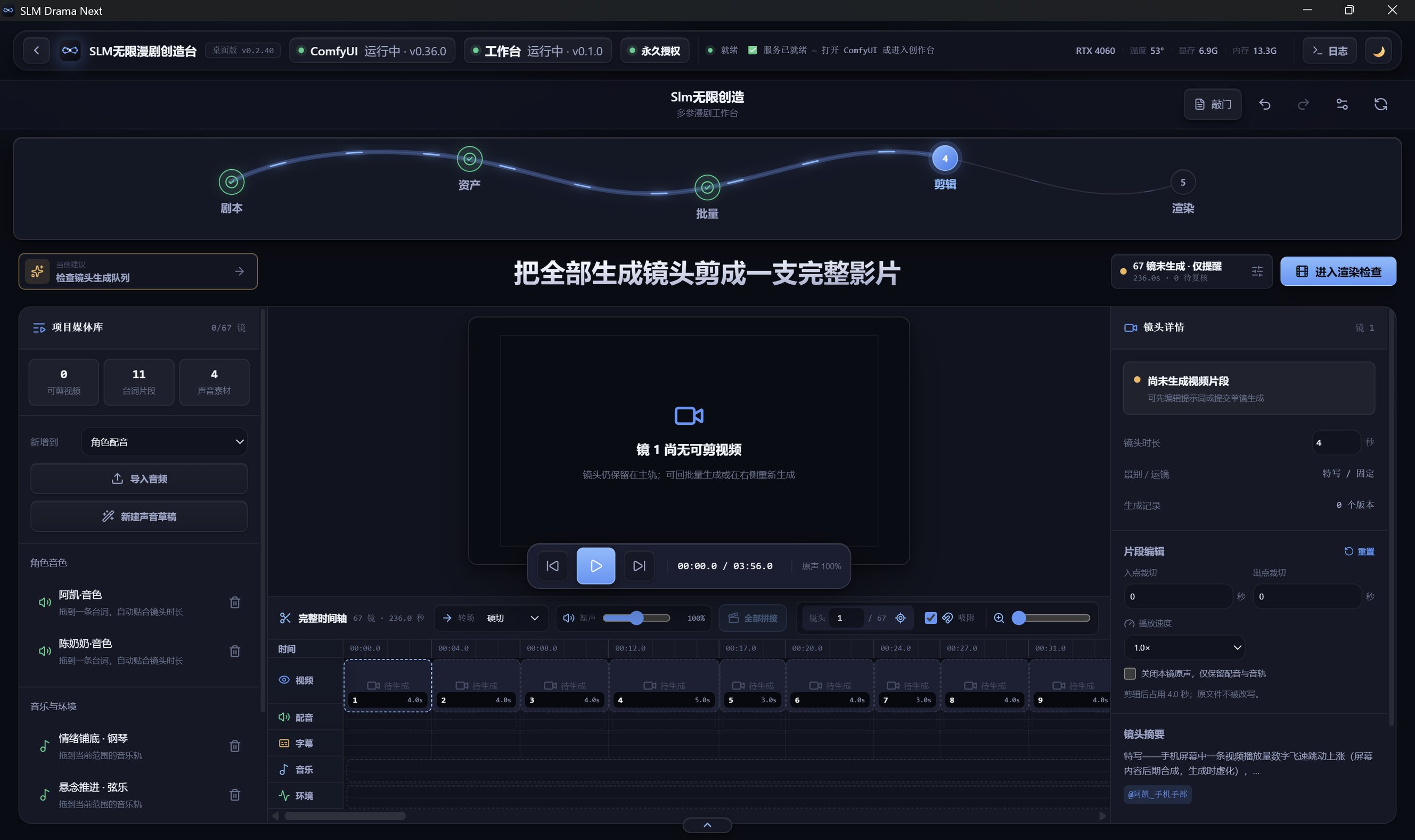Open filter icon beside 67 镜未生成
Image resolution: width=1415 pixels, height=840 pixels.
(x=1256, y=271)
